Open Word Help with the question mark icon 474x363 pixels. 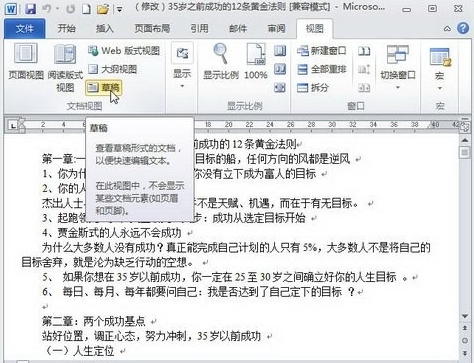(463, 28)
